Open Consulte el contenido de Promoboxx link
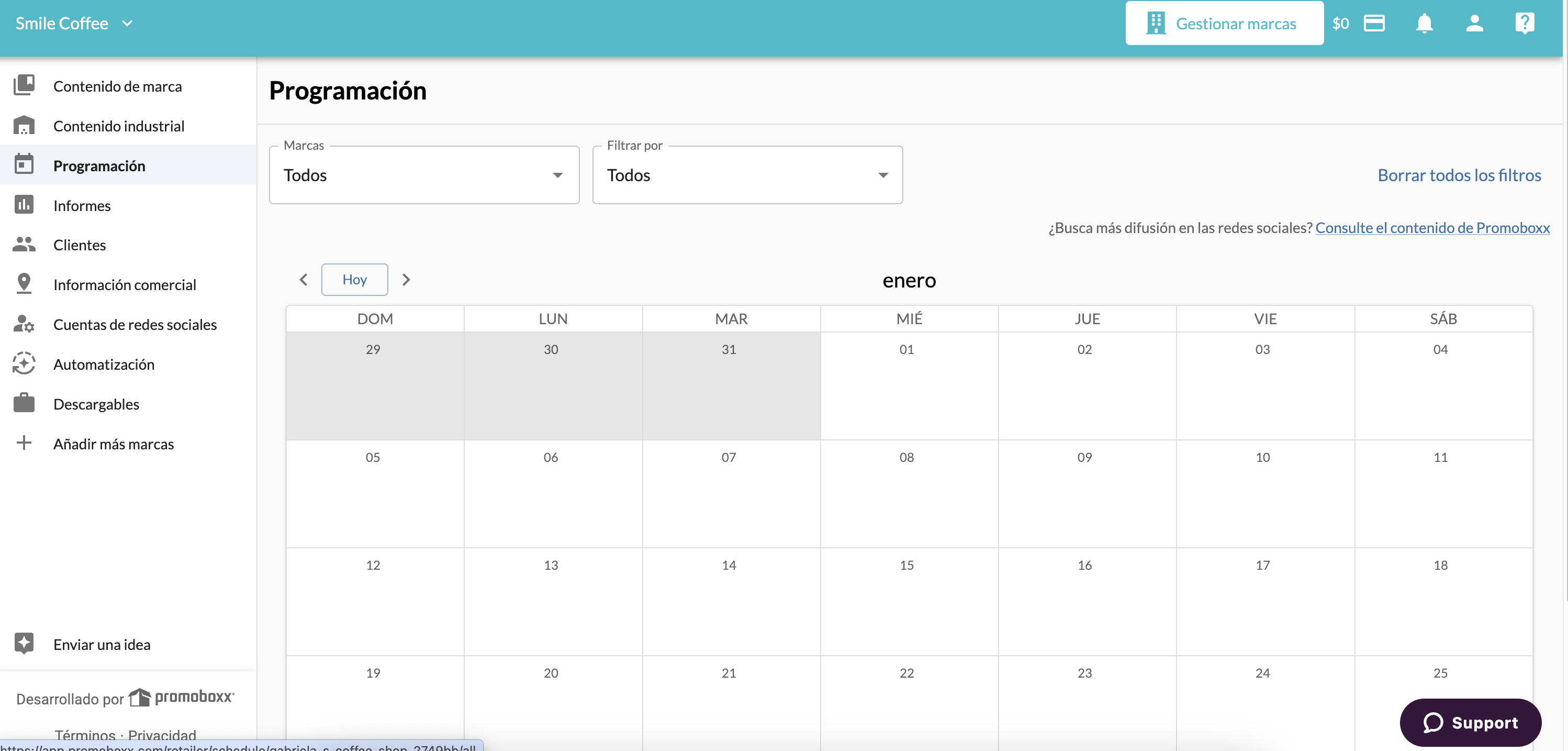The height and width of the screenshot is (751, 1568). (1432, 227)
